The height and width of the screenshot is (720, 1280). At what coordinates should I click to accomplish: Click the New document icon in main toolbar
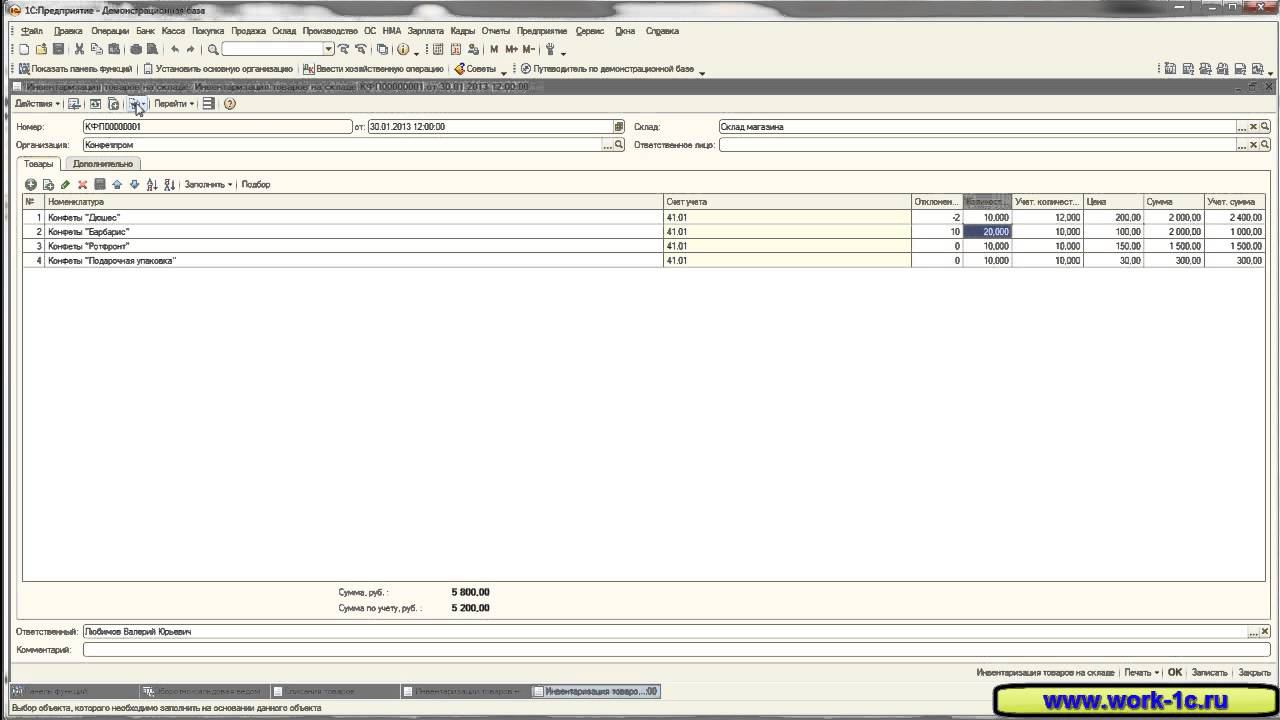(x=25, y=49)
